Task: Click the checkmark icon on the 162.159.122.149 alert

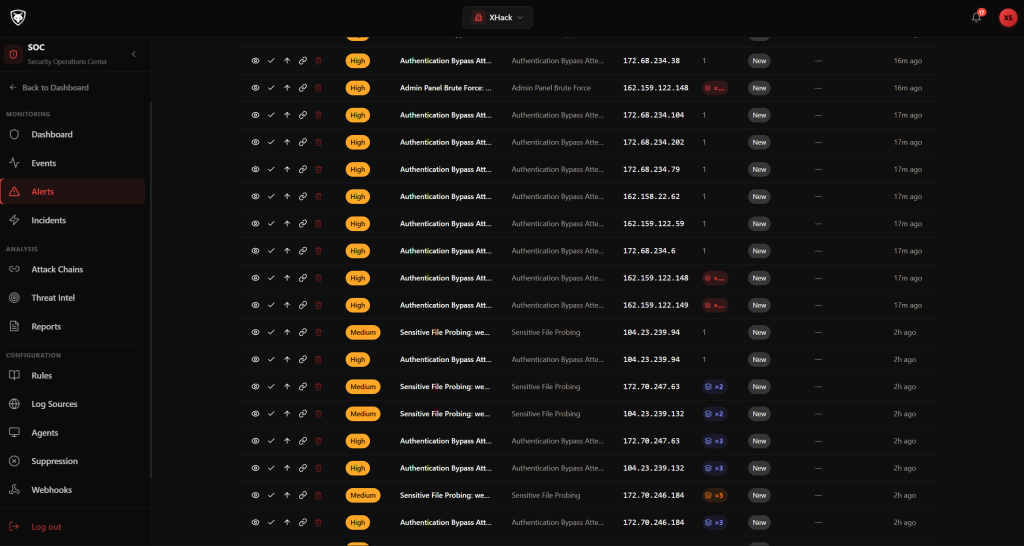Action: pos(271,305)
